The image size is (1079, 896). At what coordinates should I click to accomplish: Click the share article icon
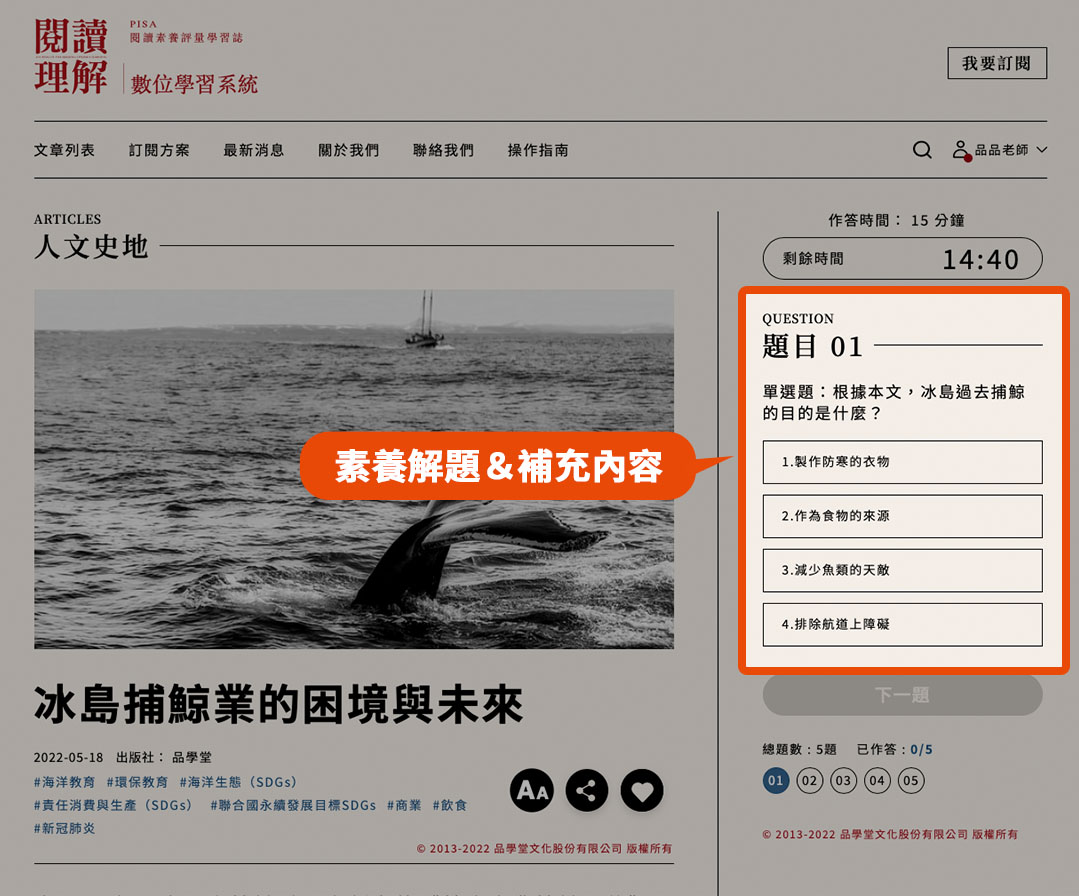point(587,791)
